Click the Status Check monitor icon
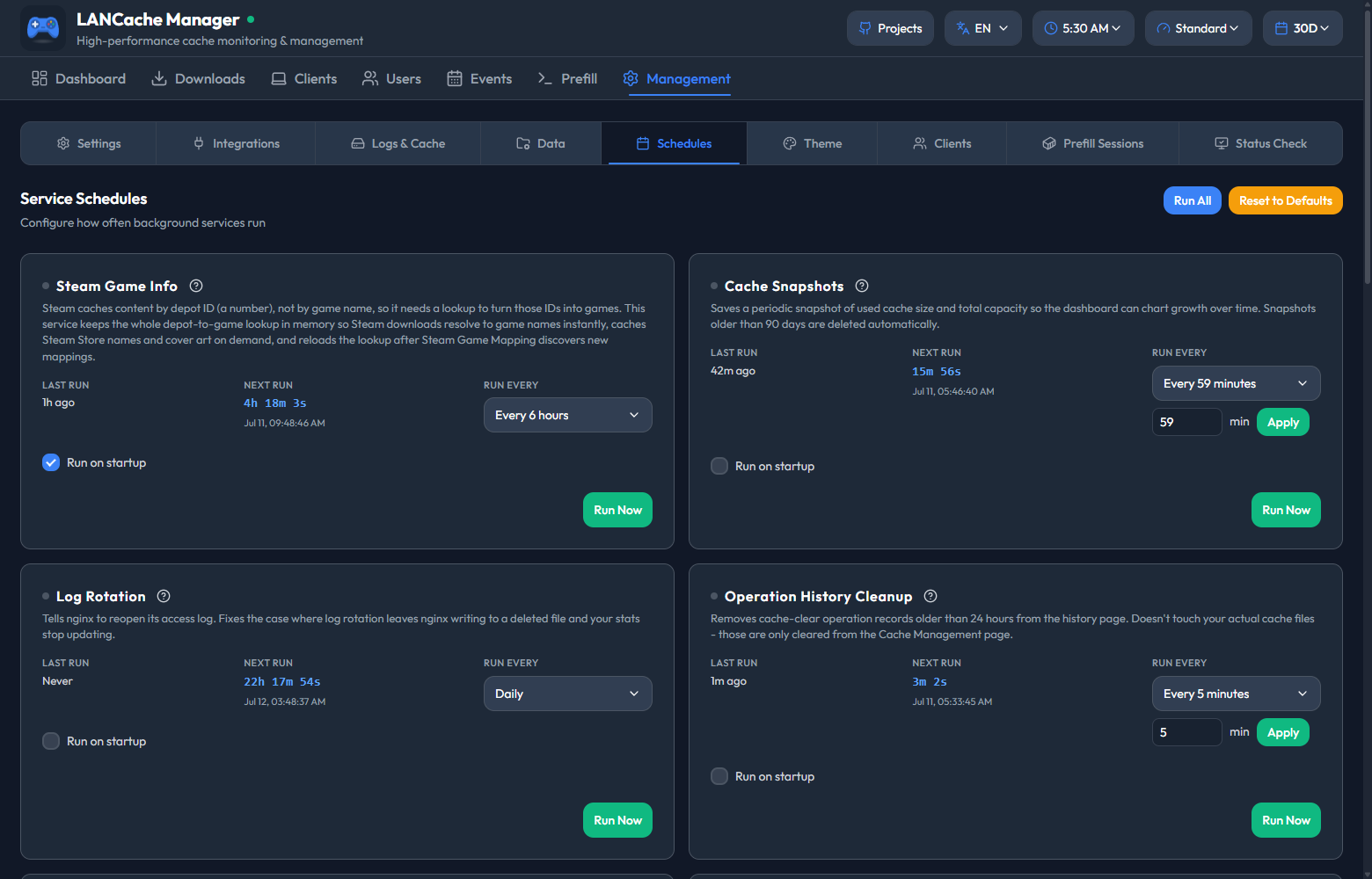1372x879 pixels. pyautogui.click(x=1222, y=143)
